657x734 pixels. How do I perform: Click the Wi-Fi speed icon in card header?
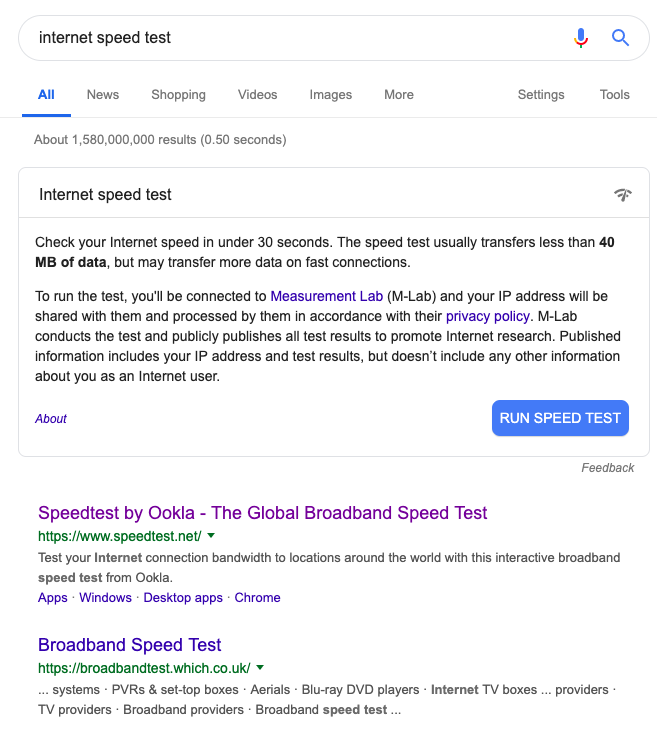(623, 194)
